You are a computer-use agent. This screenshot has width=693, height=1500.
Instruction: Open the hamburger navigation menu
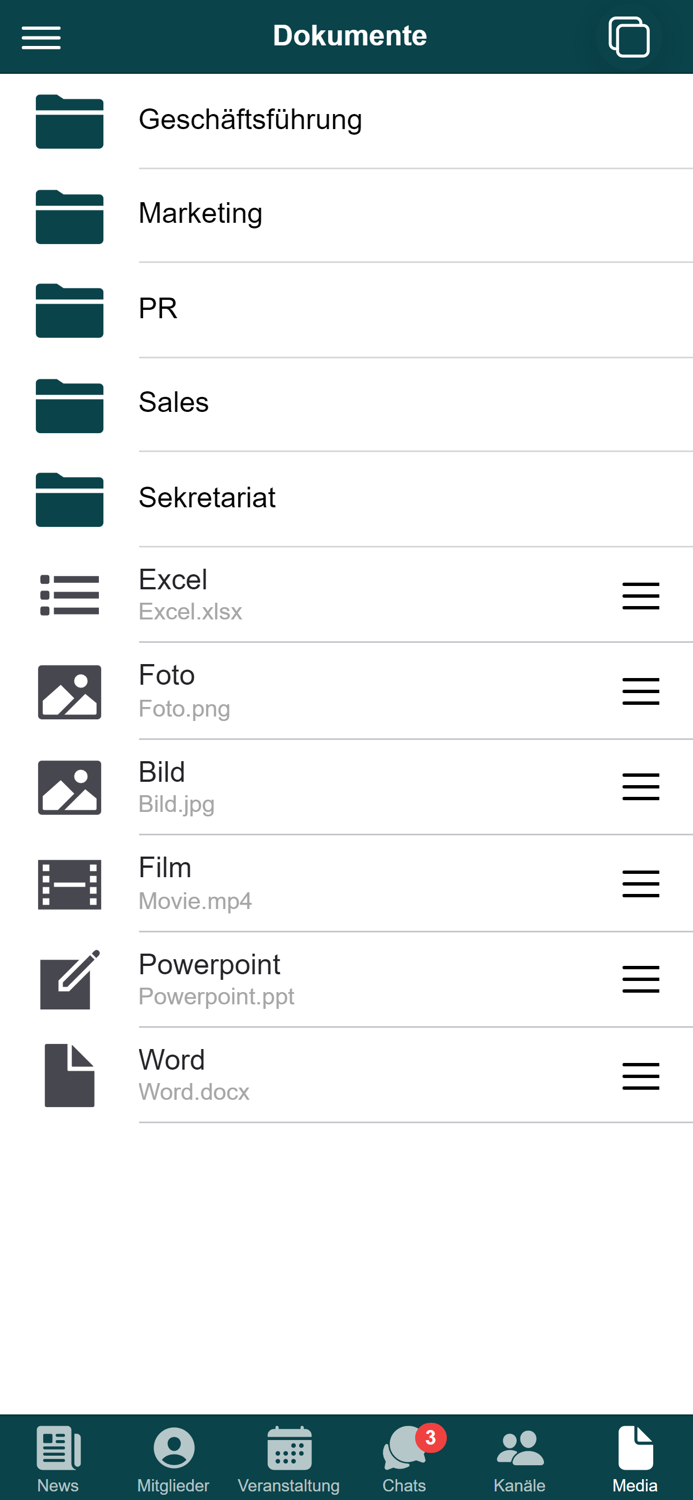coord(40,37)
